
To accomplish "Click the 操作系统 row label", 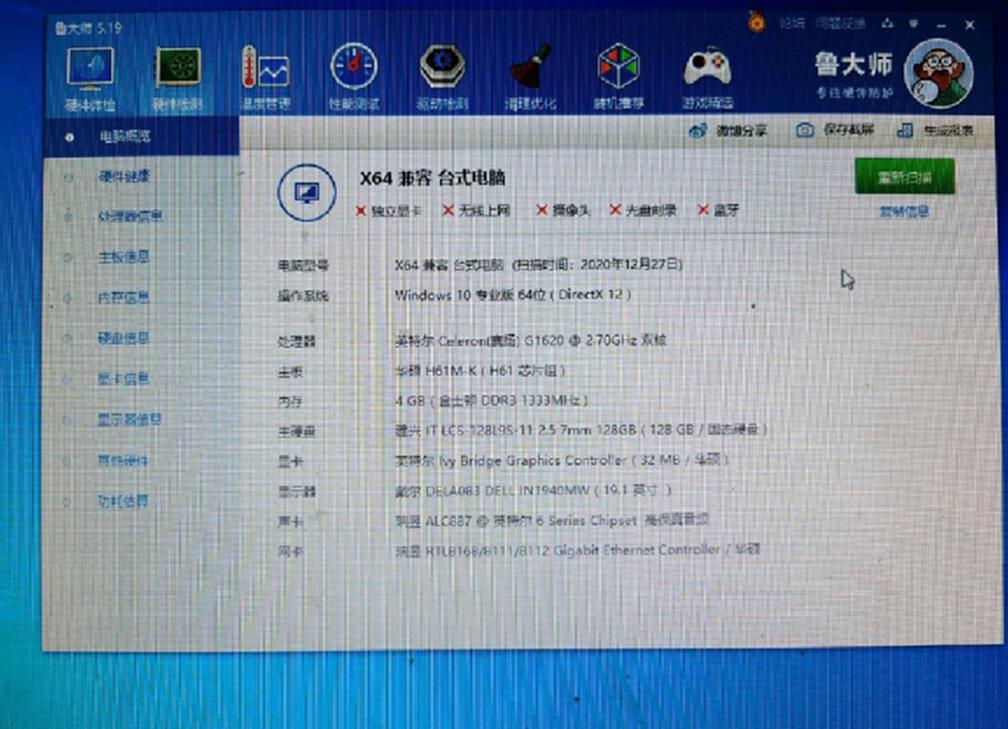I will 303,296.
